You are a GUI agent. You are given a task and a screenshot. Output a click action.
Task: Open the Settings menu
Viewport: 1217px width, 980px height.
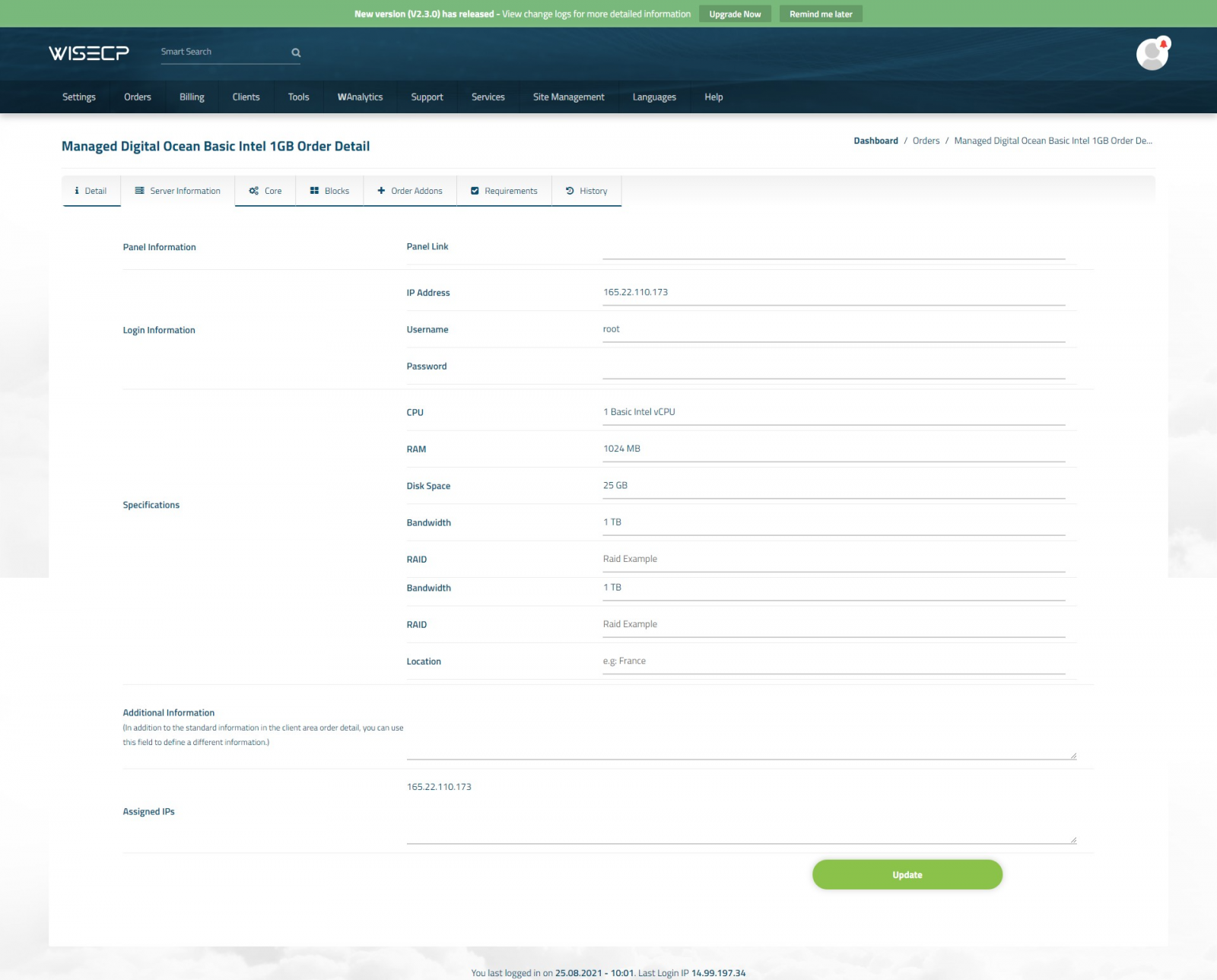pyautogui.click(x=79, y=97)
